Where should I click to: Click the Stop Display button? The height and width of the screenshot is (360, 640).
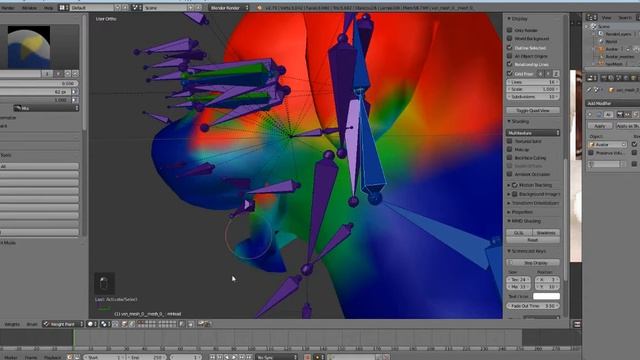(x=533, y=263)
